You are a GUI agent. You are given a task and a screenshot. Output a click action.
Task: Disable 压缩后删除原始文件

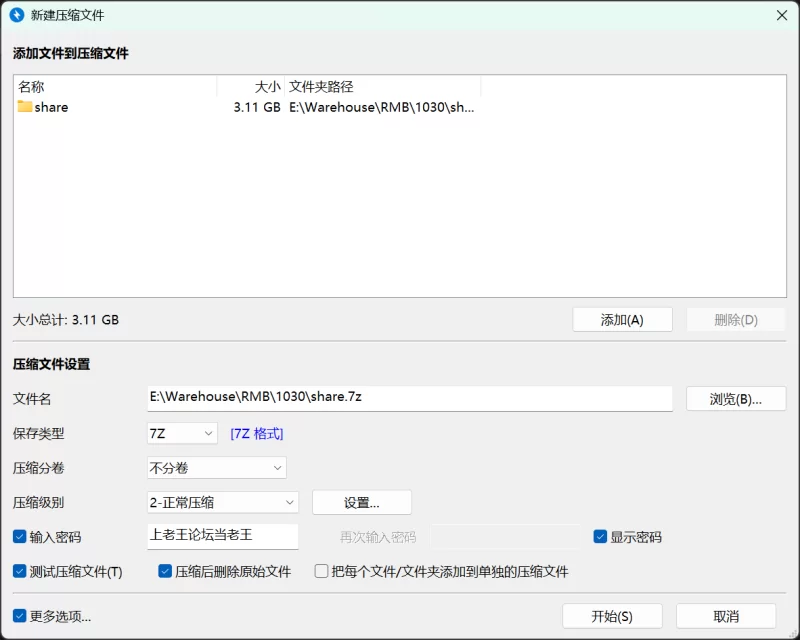(164, 571)
